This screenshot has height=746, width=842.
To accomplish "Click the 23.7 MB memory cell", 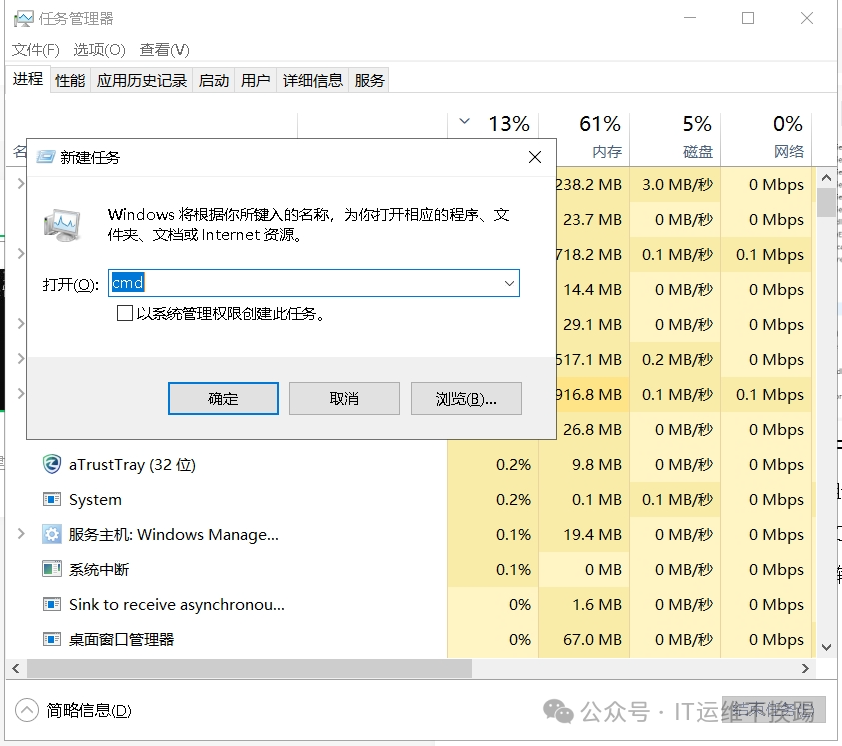I will pyautogui.click(x=593, y=219).
